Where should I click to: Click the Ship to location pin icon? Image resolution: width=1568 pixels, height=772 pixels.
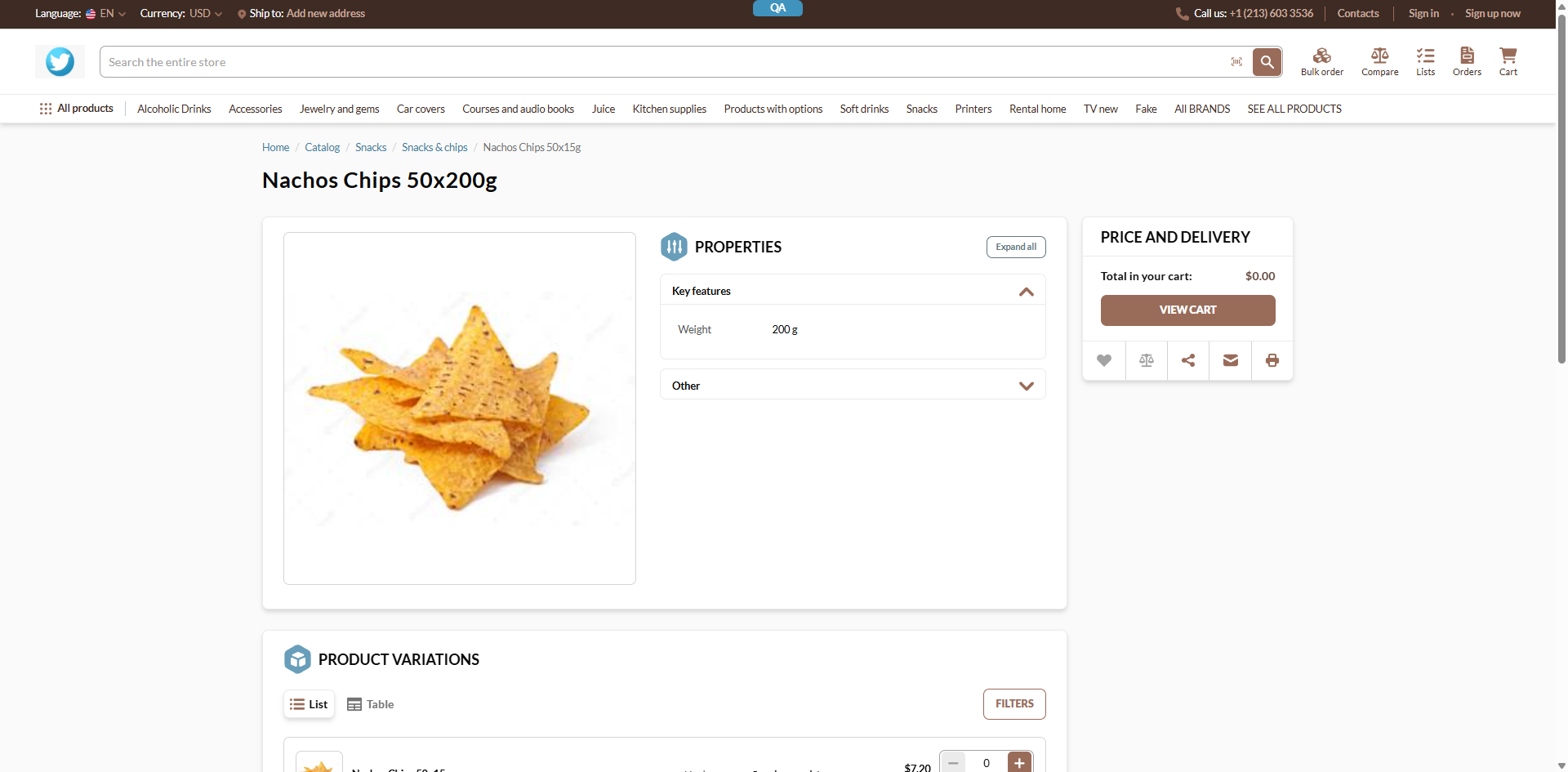coord(242,14)
